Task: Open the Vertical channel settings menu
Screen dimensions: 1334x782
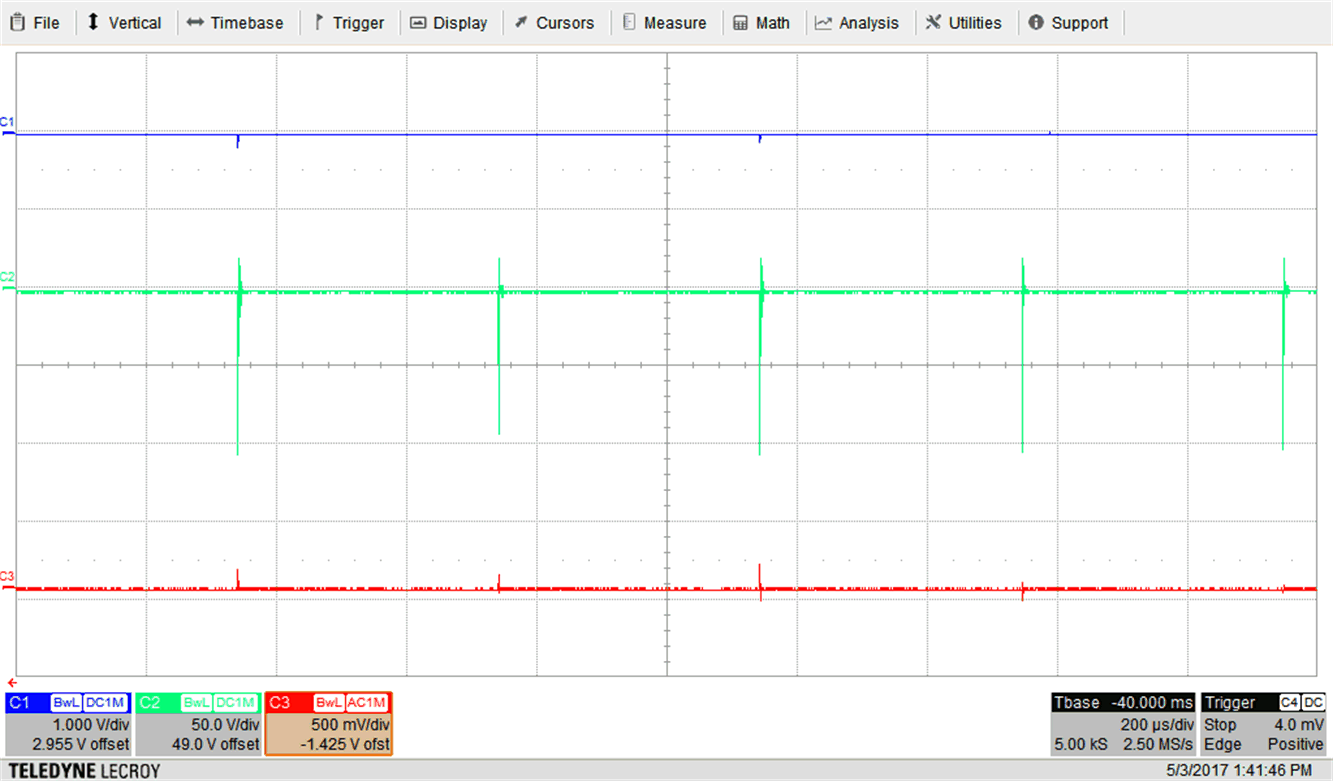Action: (x=123, y=23)
